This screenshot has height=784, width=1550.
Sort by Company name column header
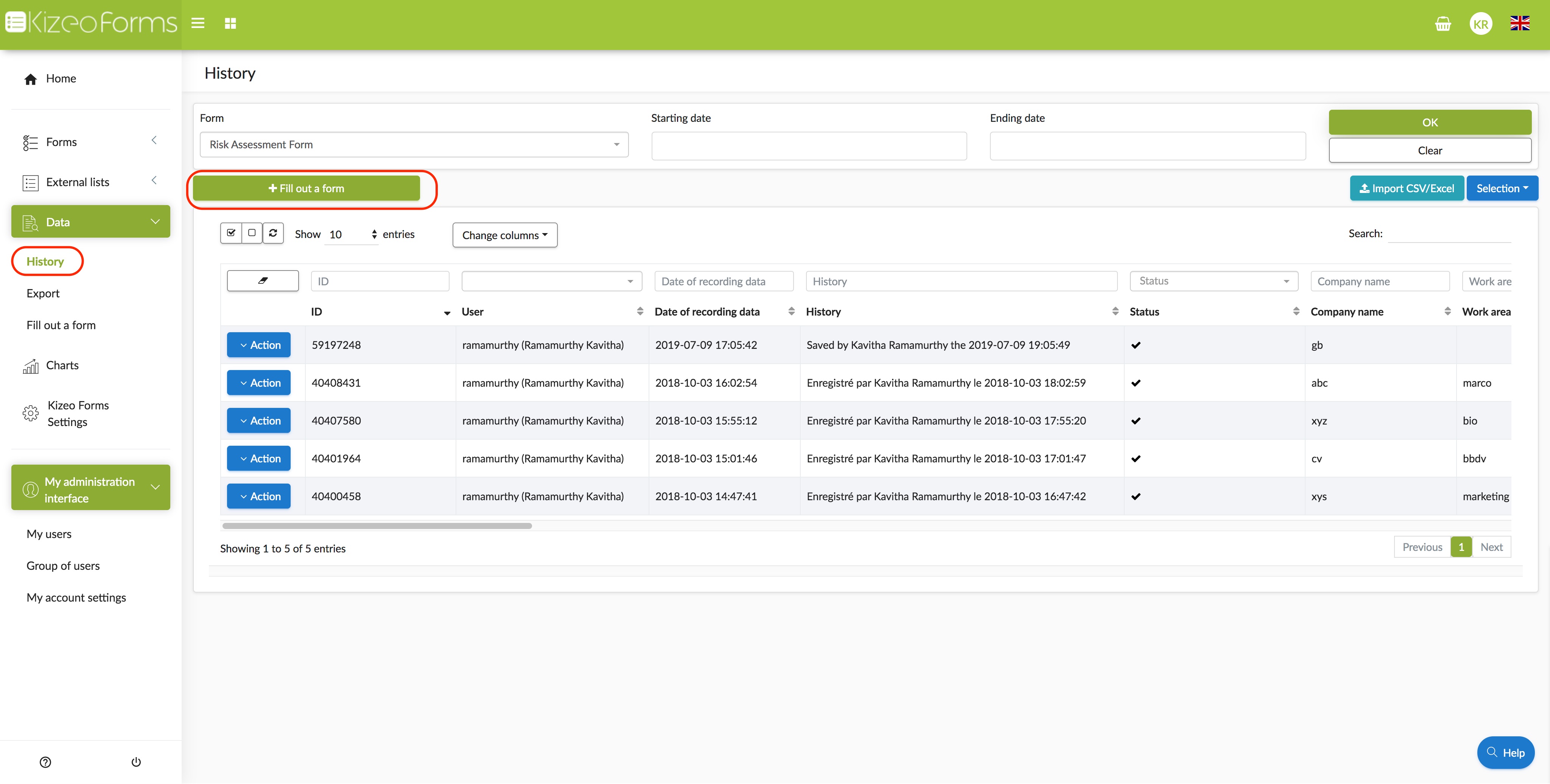(x=1380, y=312)
